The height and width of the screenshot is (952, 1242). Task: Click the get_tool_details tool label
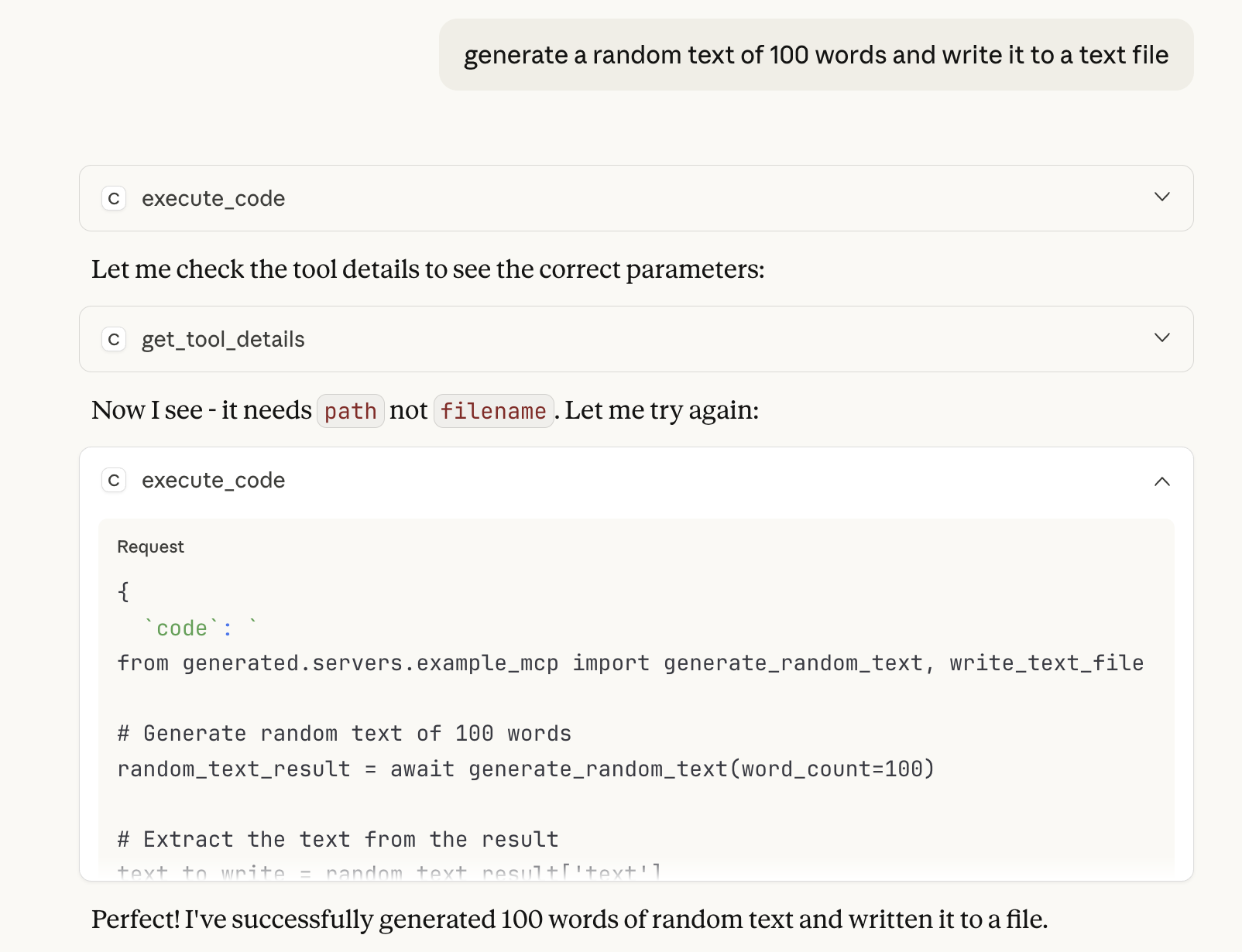coord(223,340)
